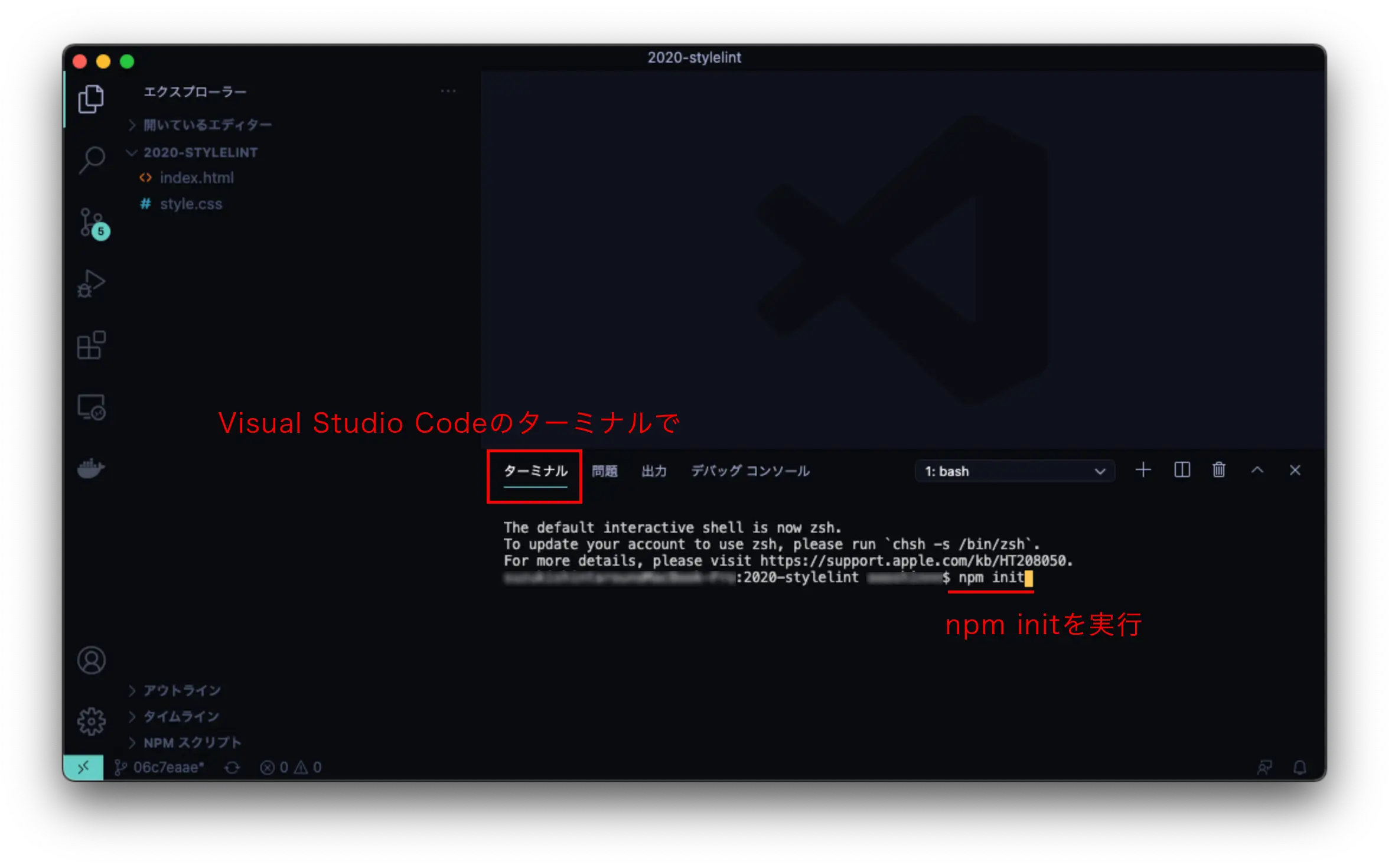
Task: Open style.css in the explorer
Action: pyautogui.click(x=191, y=204)
